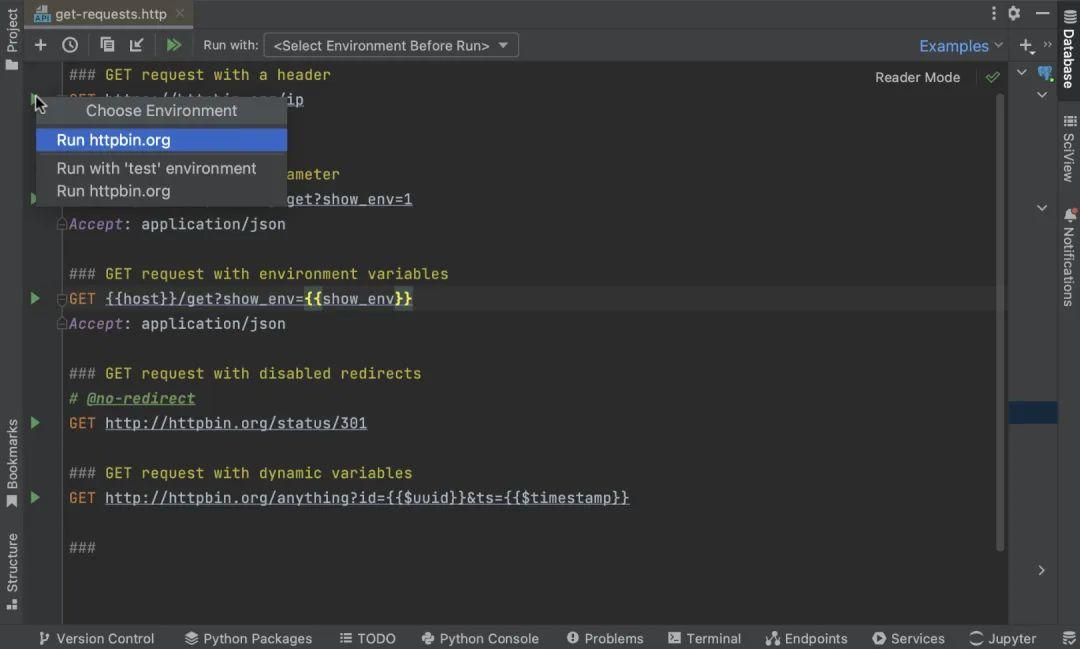
Task: Run all requests with the double green arrow
Action: point(173,45)
